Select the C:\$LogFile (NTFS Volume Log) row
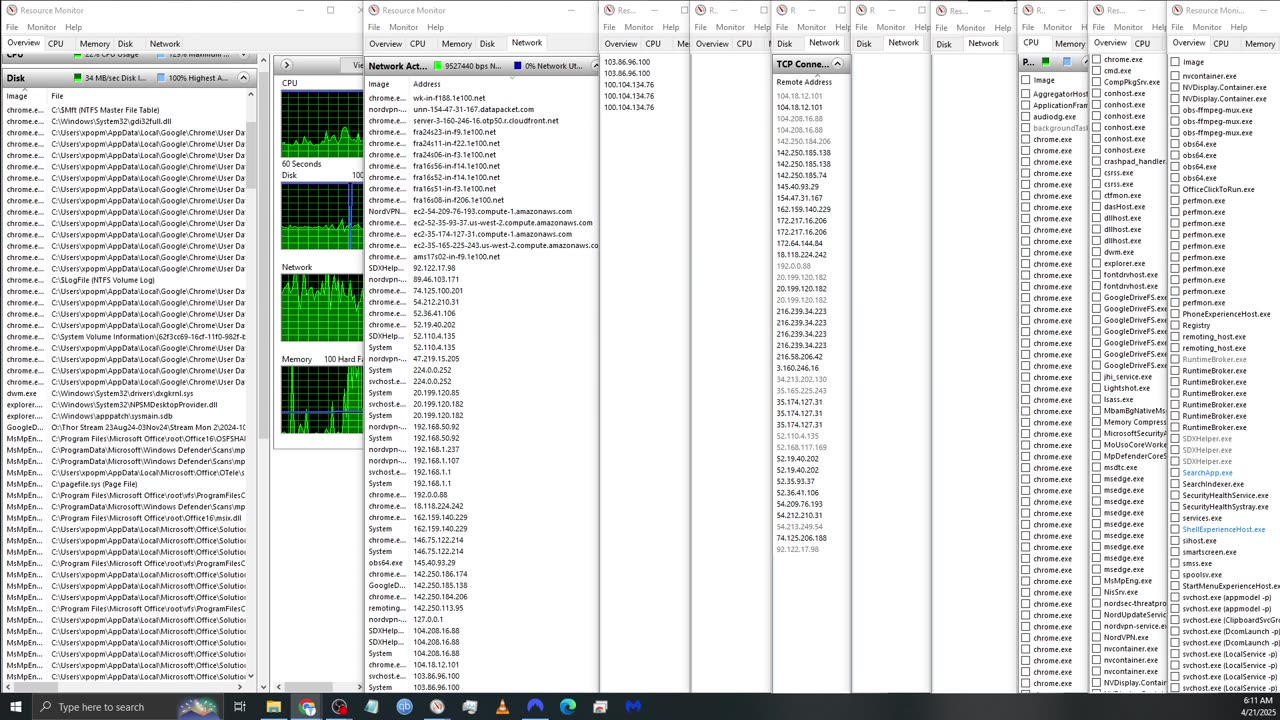Image resolution: width=1280 pixels, height=720 pixels. 125,280
